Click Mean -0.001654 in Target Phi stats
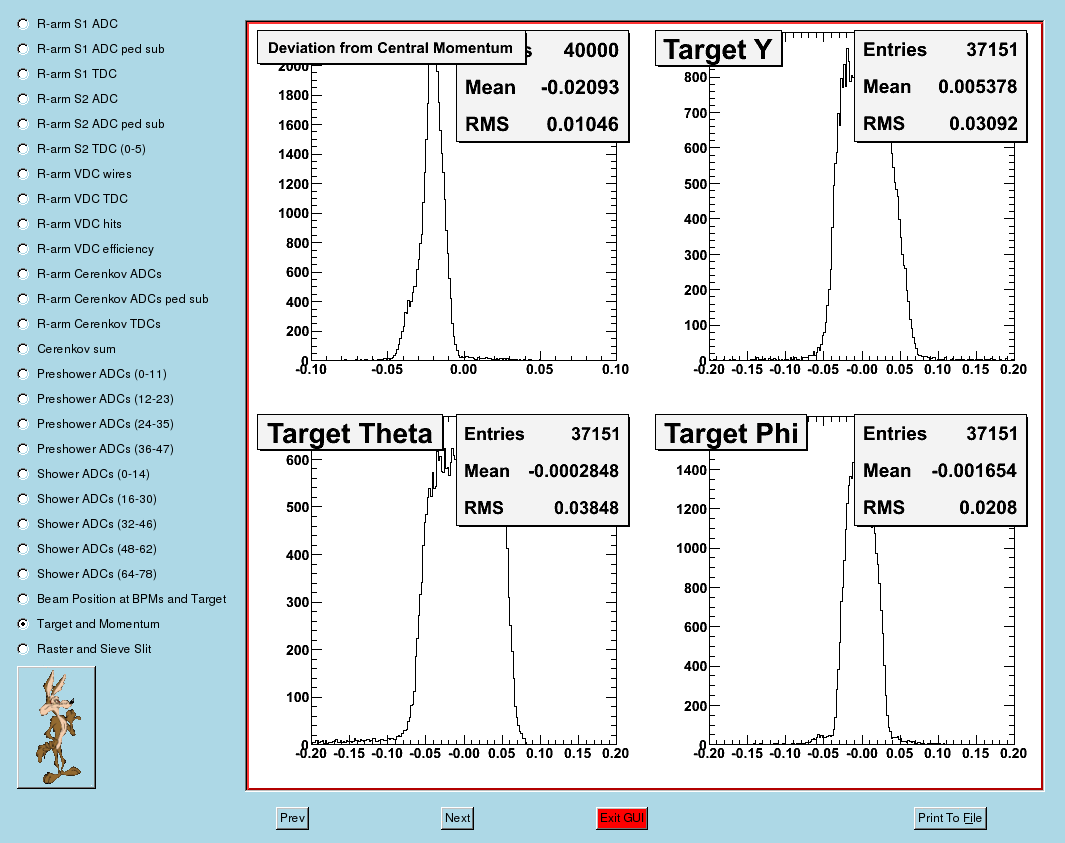Screen dimensions: 1065x843 point(940,471)
